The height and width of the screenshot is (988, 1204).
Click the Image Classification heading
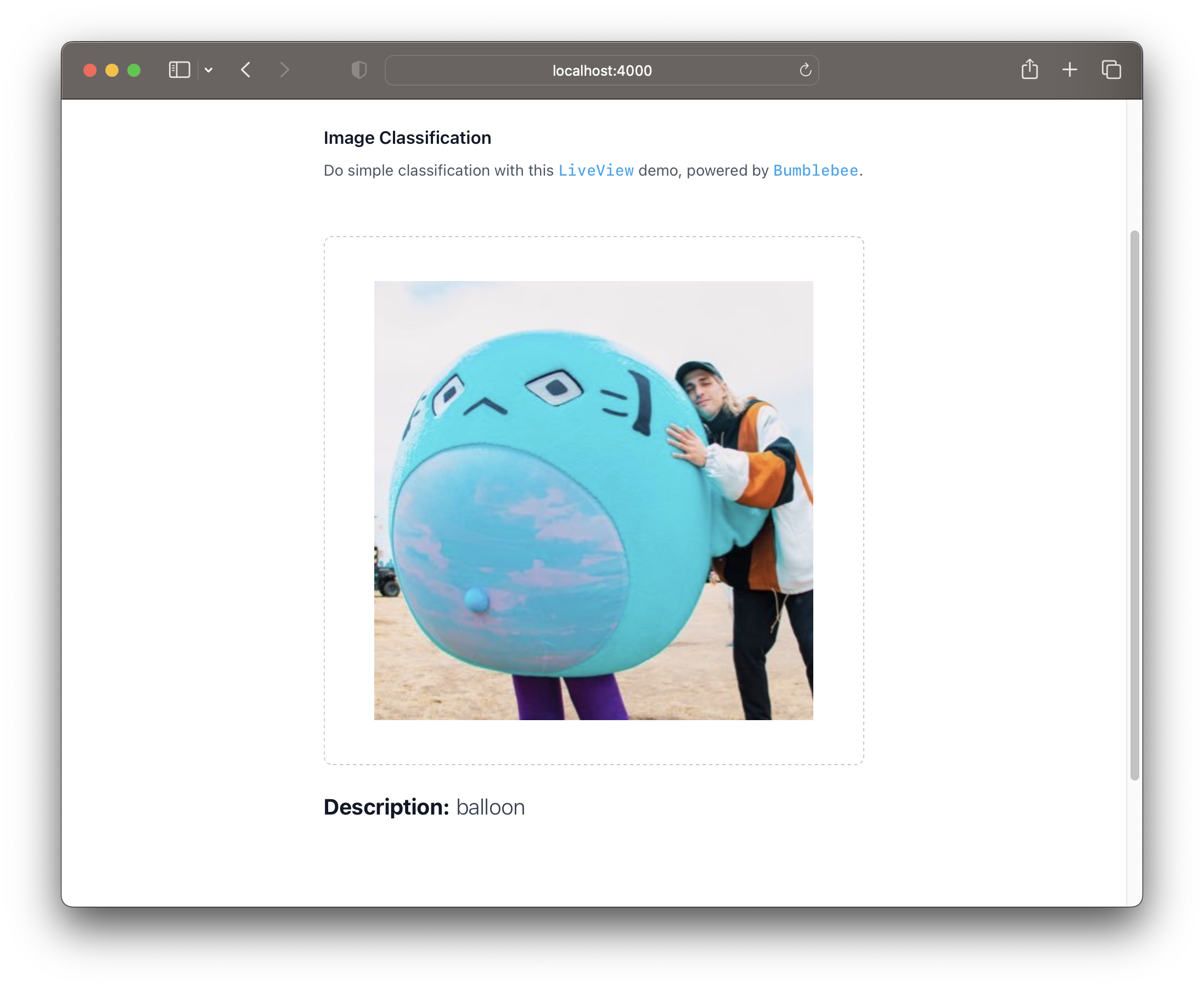point(407,138)
